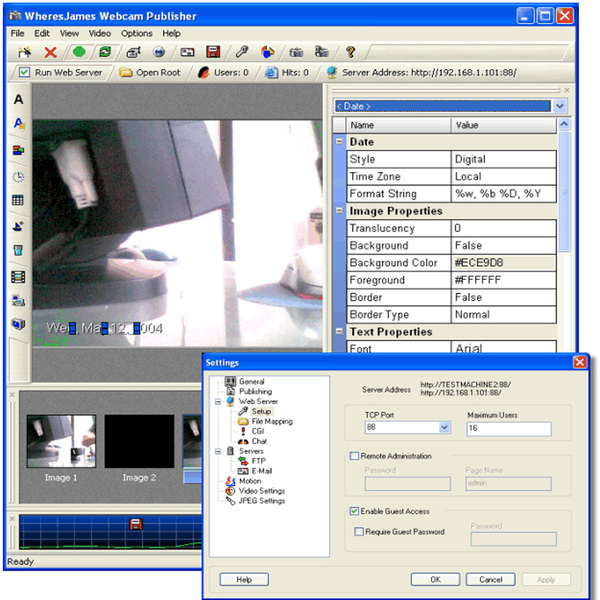Viewport: 600px width, 600px height.
Task: Open the View menu
Action: (69, 33)
